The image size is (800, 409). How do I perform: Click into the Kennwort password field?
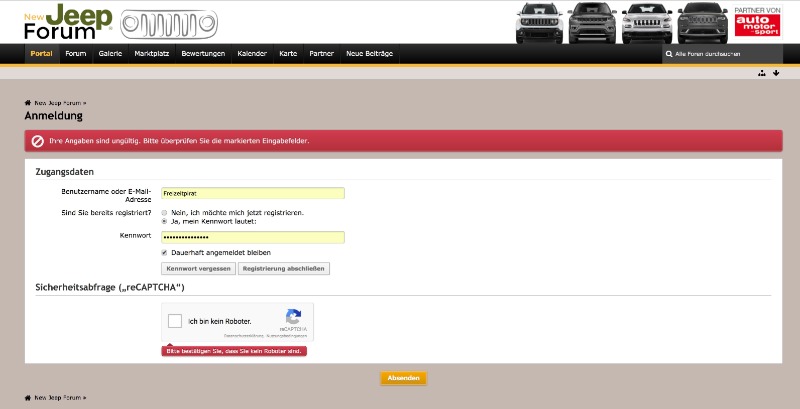[x=253, y=237]
